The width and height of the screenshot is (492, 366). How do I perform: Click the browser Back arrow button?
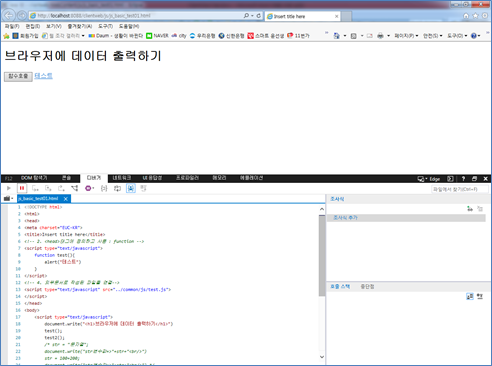coord(9,15)
